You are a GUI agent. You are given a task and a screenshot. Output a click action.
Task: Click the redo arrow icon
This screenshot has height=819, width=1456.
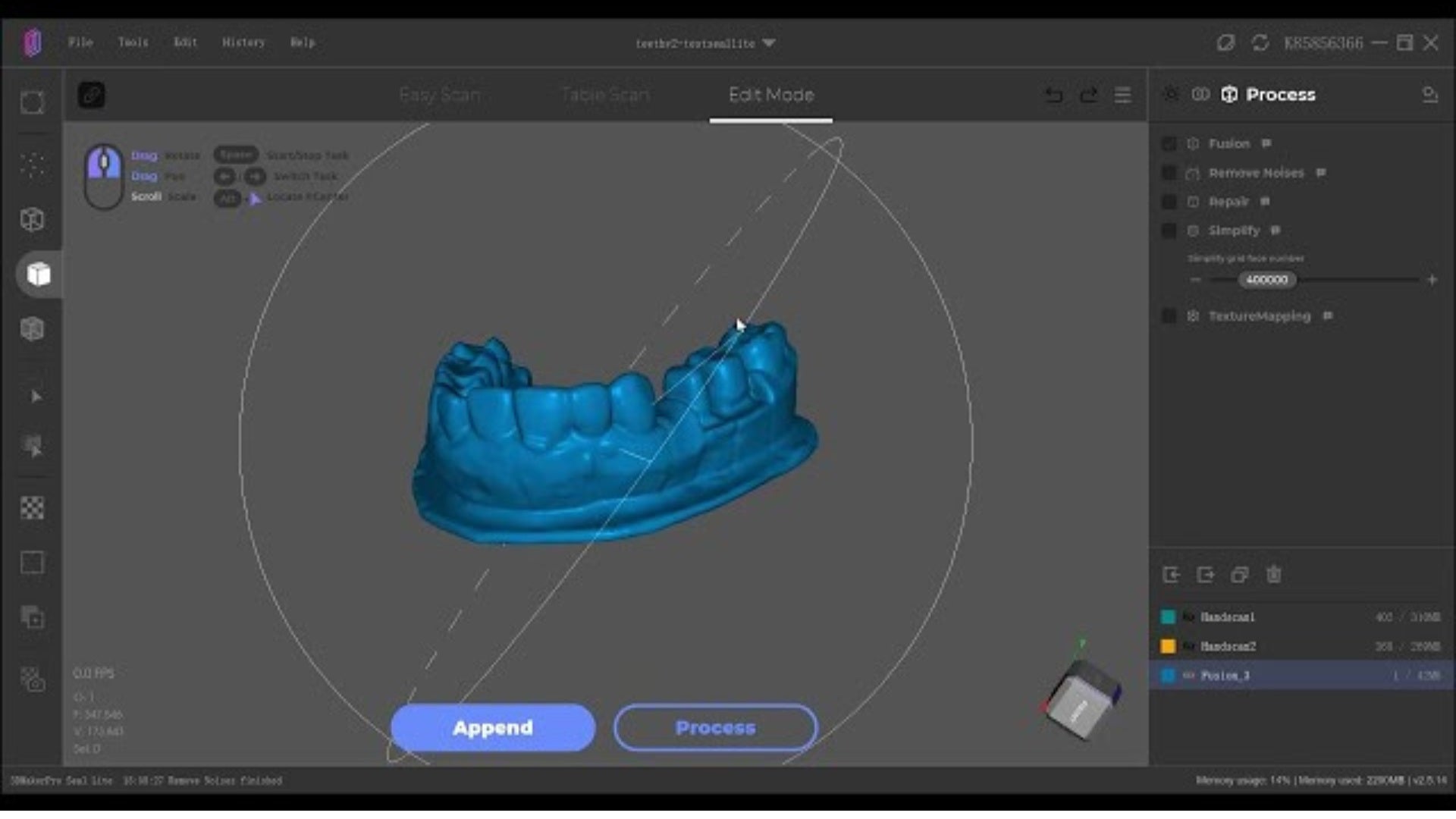[1089, 96]
